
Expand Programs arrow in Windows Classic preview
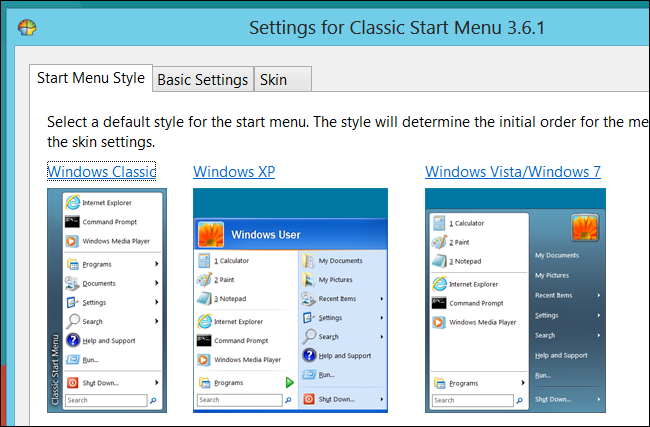156,264
